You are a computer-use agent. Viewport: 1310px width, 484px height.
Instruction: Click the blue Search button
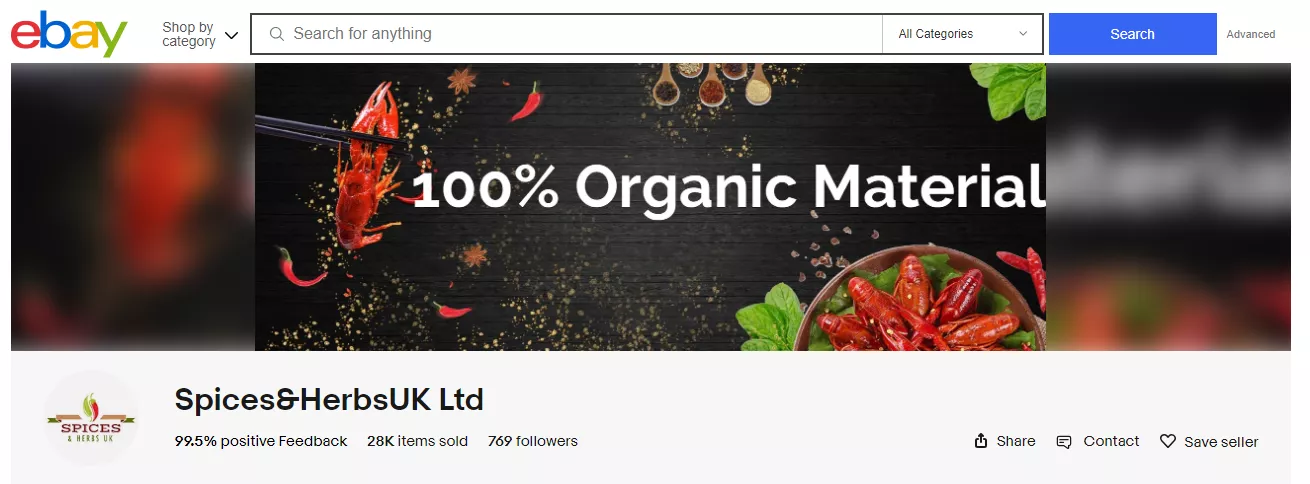(1132, 34)
